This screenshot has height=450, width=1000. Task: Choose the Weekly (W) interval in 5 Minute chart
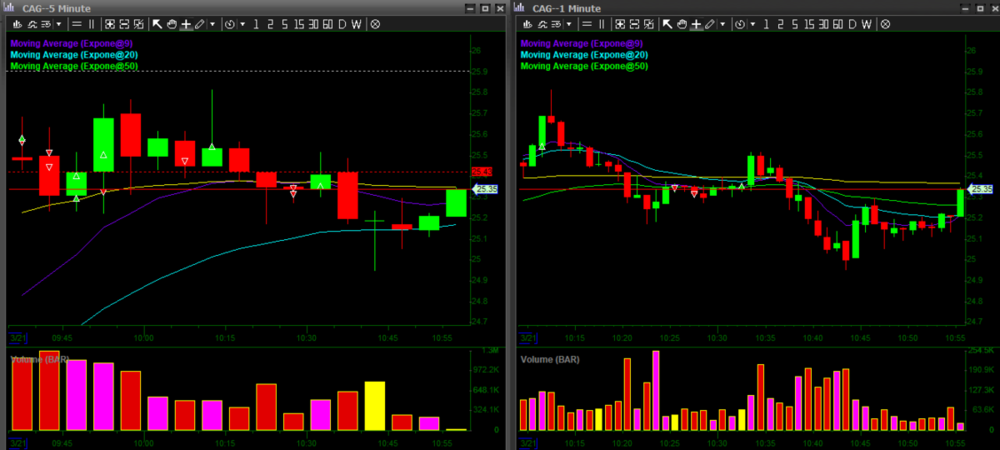[x=356, y=23]
